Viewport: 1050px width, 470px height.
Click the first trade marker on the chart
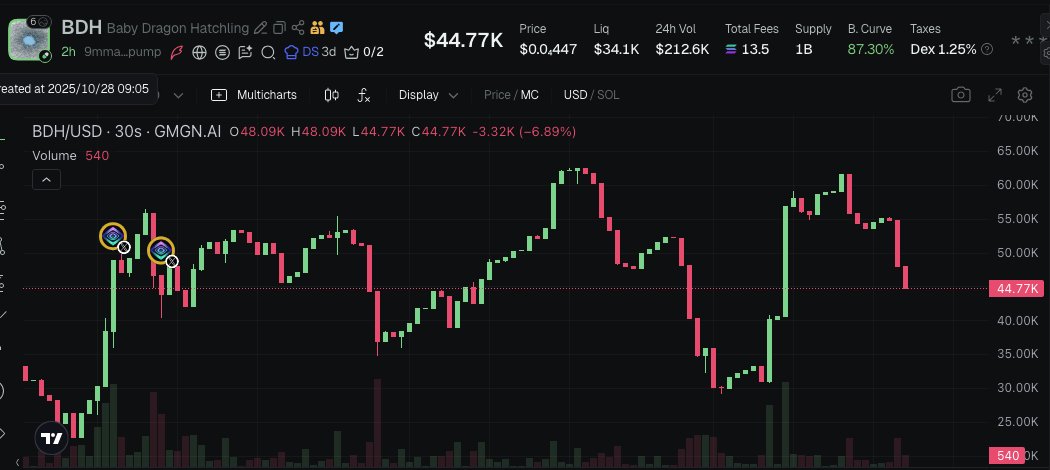coord(113,236)
